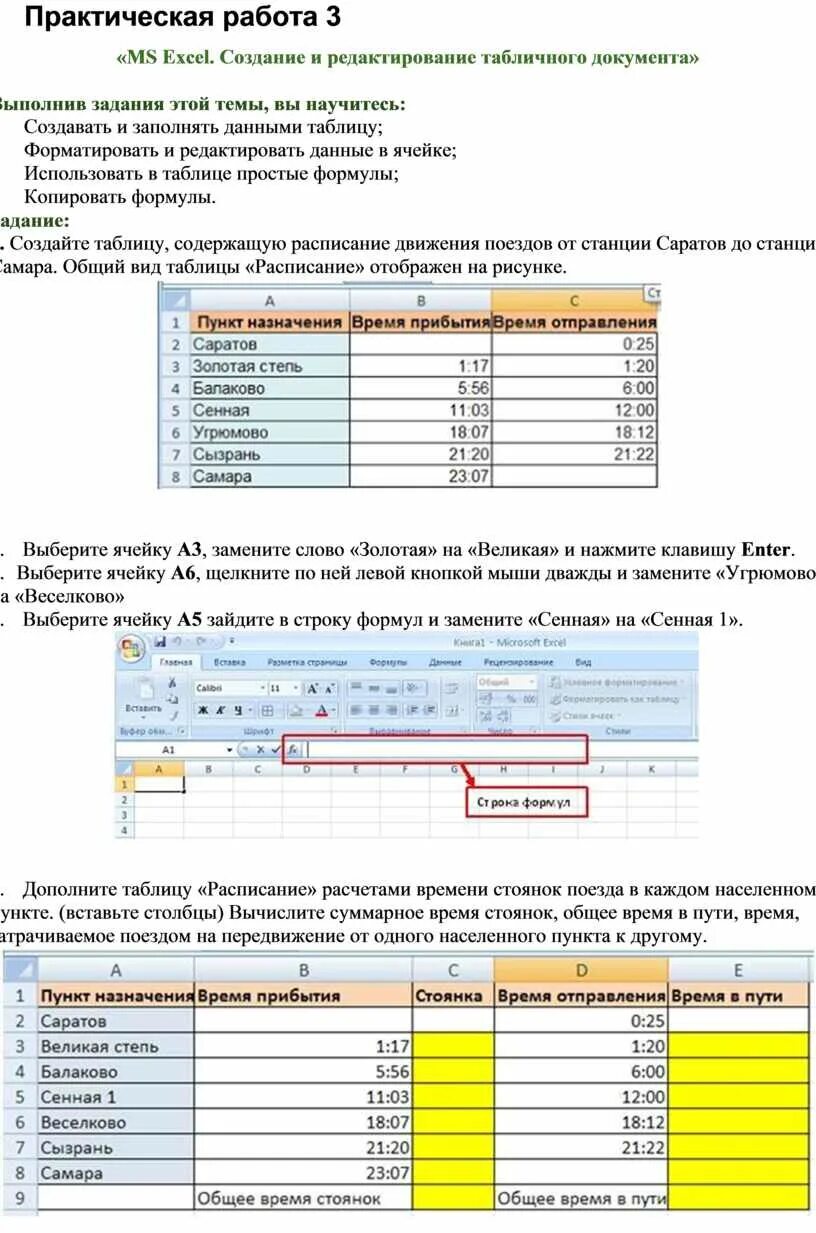Open Стили ячеек dropdown

[x=586, y=716]
